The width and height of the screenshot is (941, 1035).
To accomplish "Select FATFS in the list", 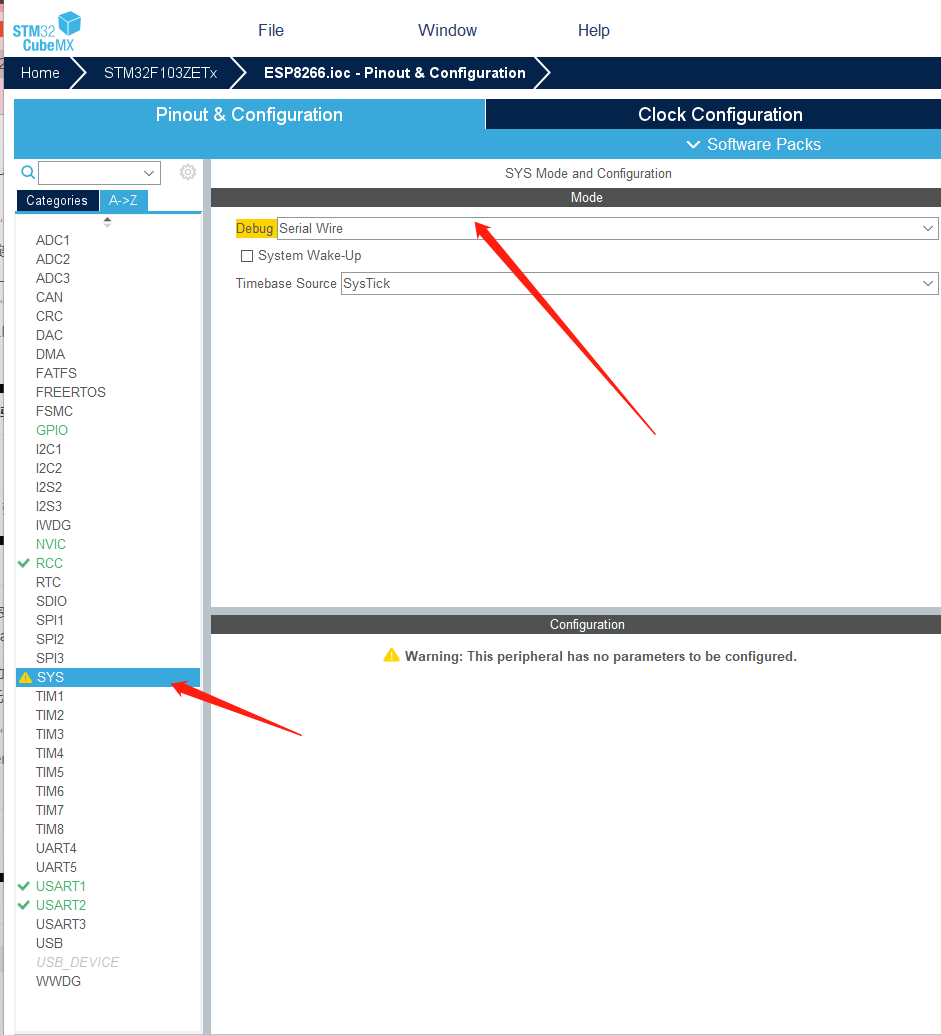I will (x=56, y=373).
